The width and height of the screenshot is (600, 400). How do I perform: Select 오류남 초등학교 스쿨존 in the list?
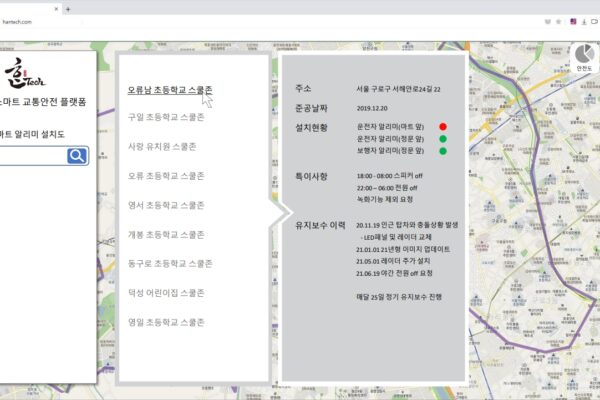pyautogui.click(x=170, y=89)
